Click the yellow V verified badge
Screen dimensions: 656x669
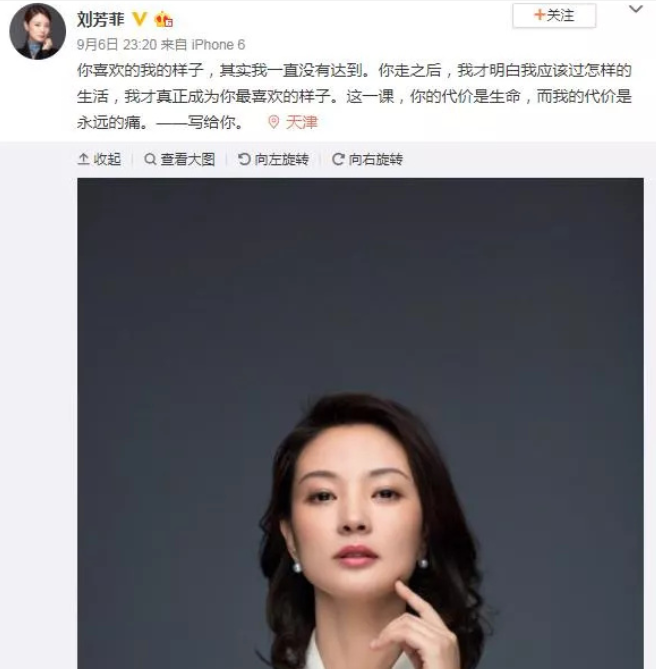tap(139, 19)
